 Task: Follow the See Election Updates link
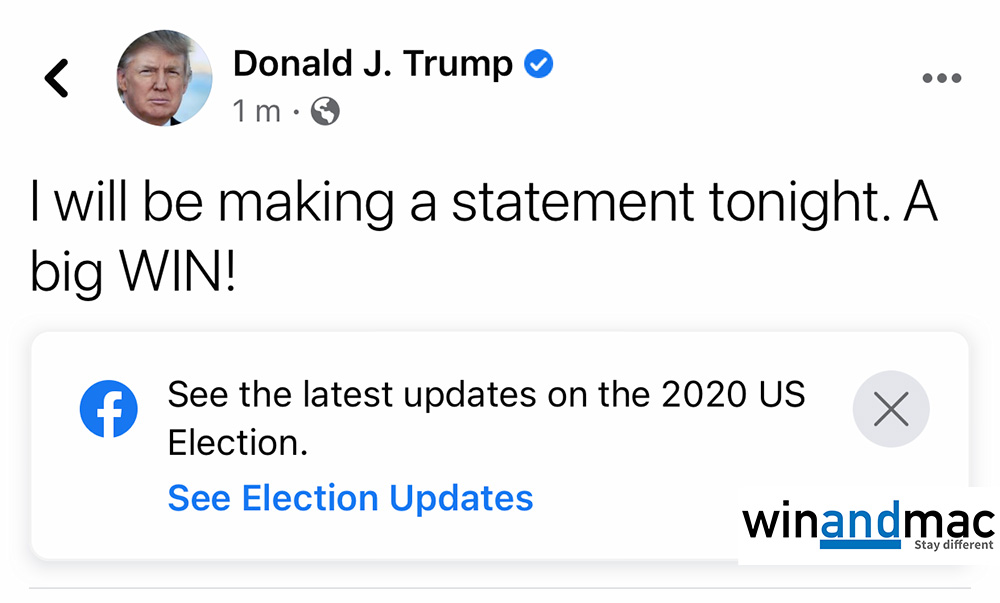350,497
